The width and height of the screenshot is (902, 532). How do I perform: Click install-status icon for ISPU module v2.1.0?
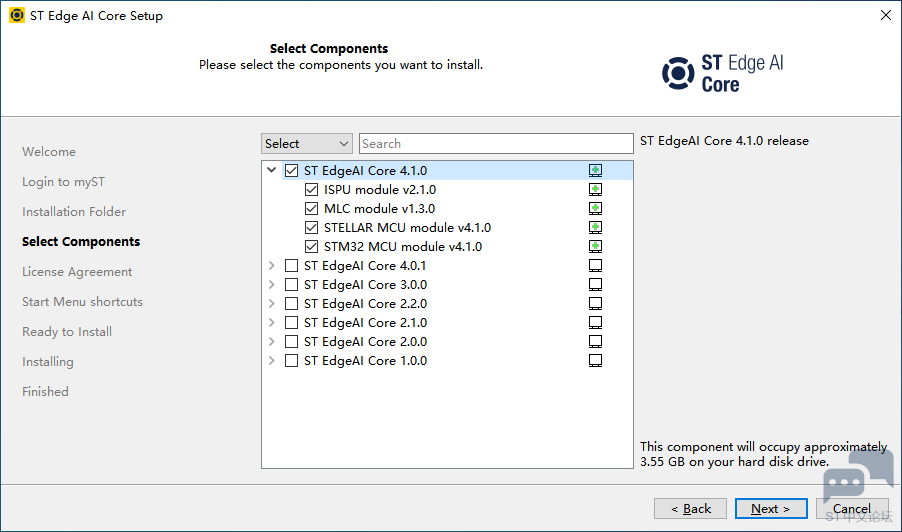pyautogui.click(x=595, y=189)
